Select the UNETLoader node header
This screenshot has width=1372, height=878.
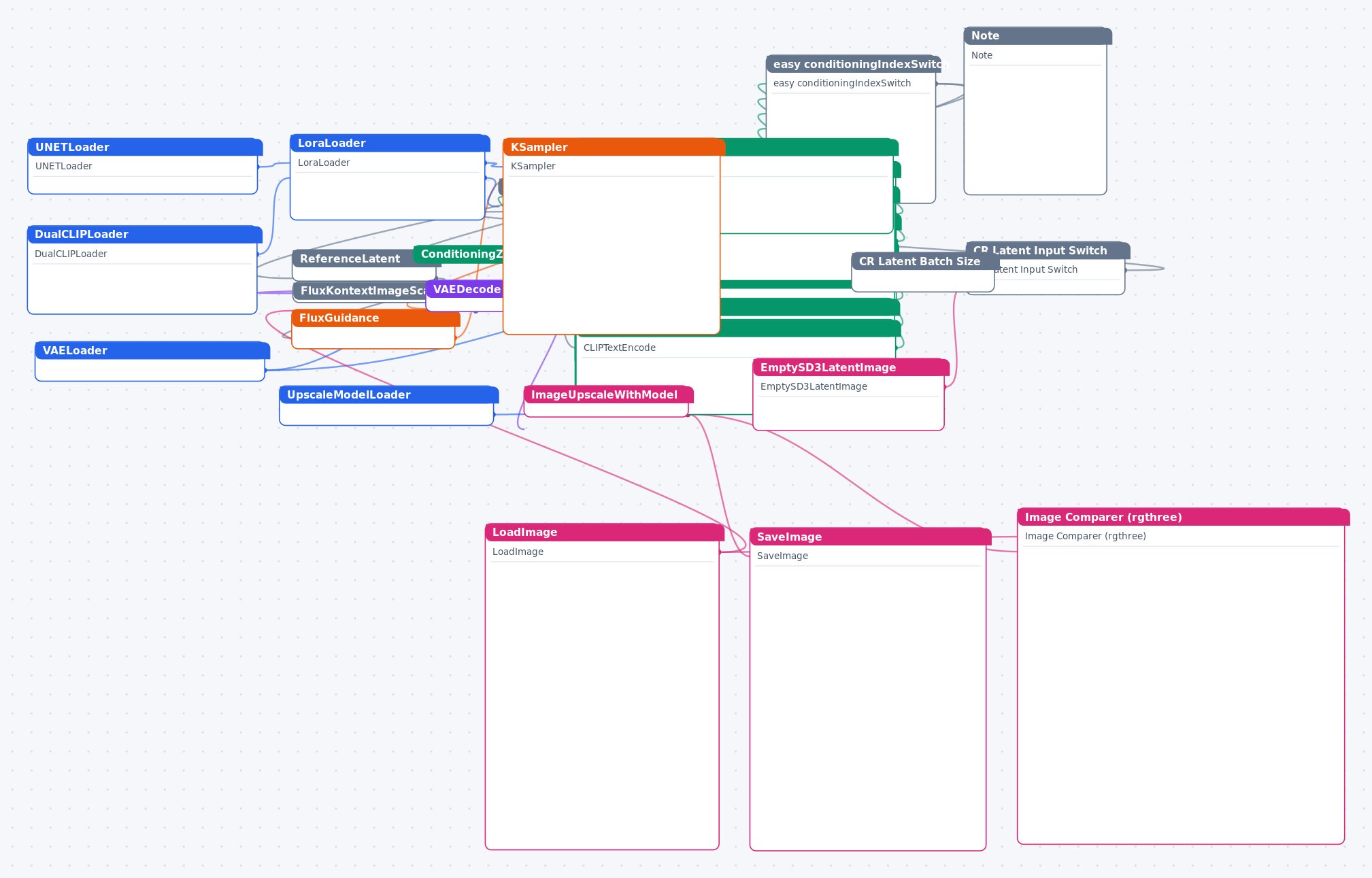[x=145, y=147]
